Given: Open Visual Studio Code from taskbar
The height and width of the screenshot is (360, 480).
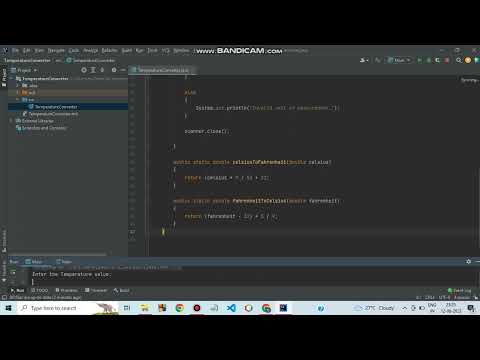Looking at the screenshot, I should coord(231,308).
